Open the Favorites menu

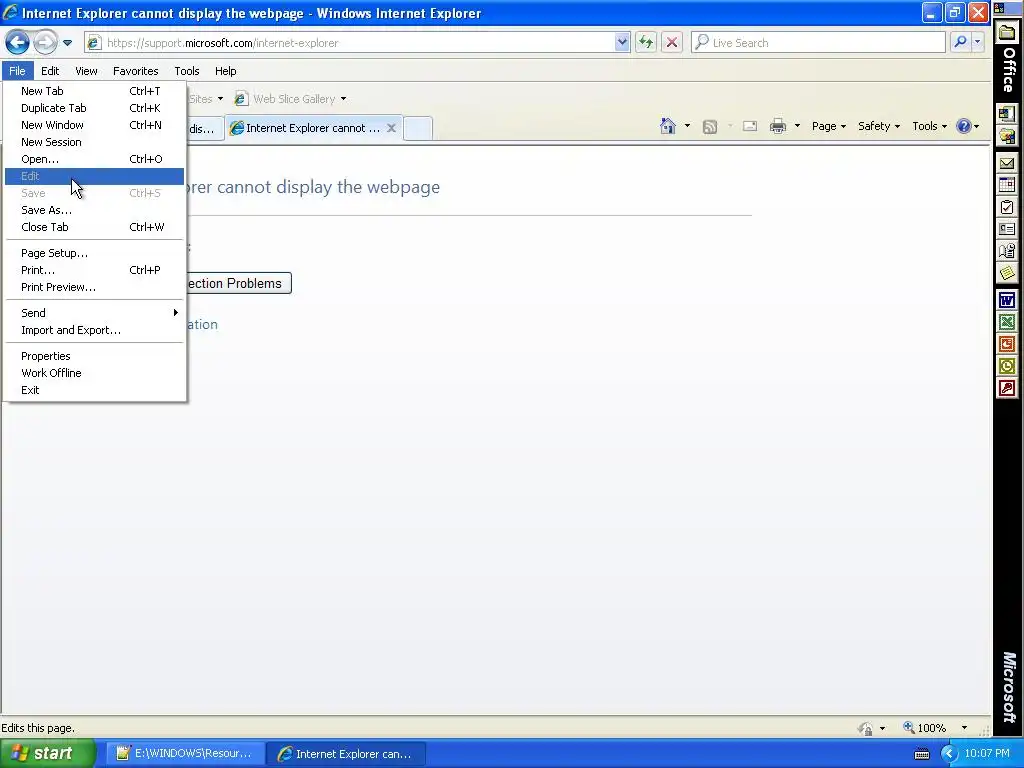(135, 71)
